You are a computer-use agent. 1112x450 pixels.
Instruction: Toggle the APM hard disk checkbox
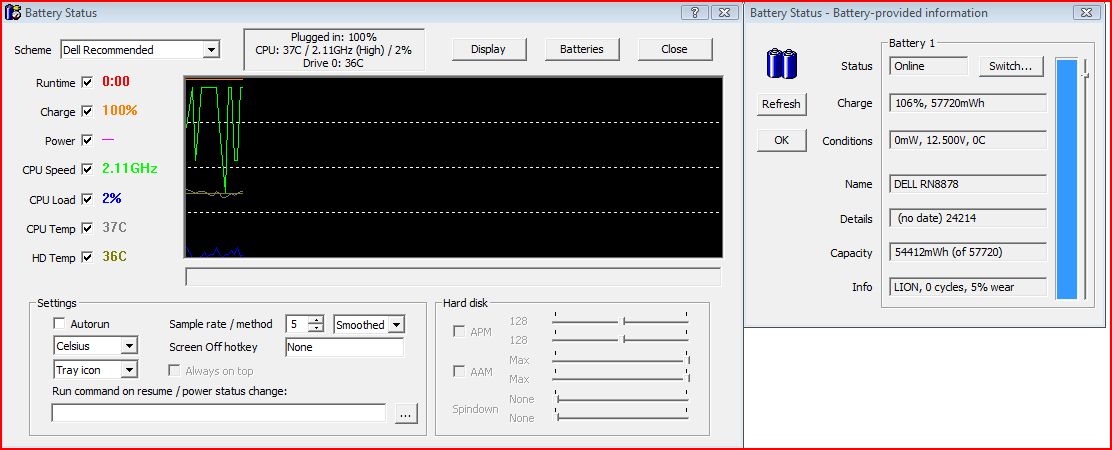coord(459,331)
